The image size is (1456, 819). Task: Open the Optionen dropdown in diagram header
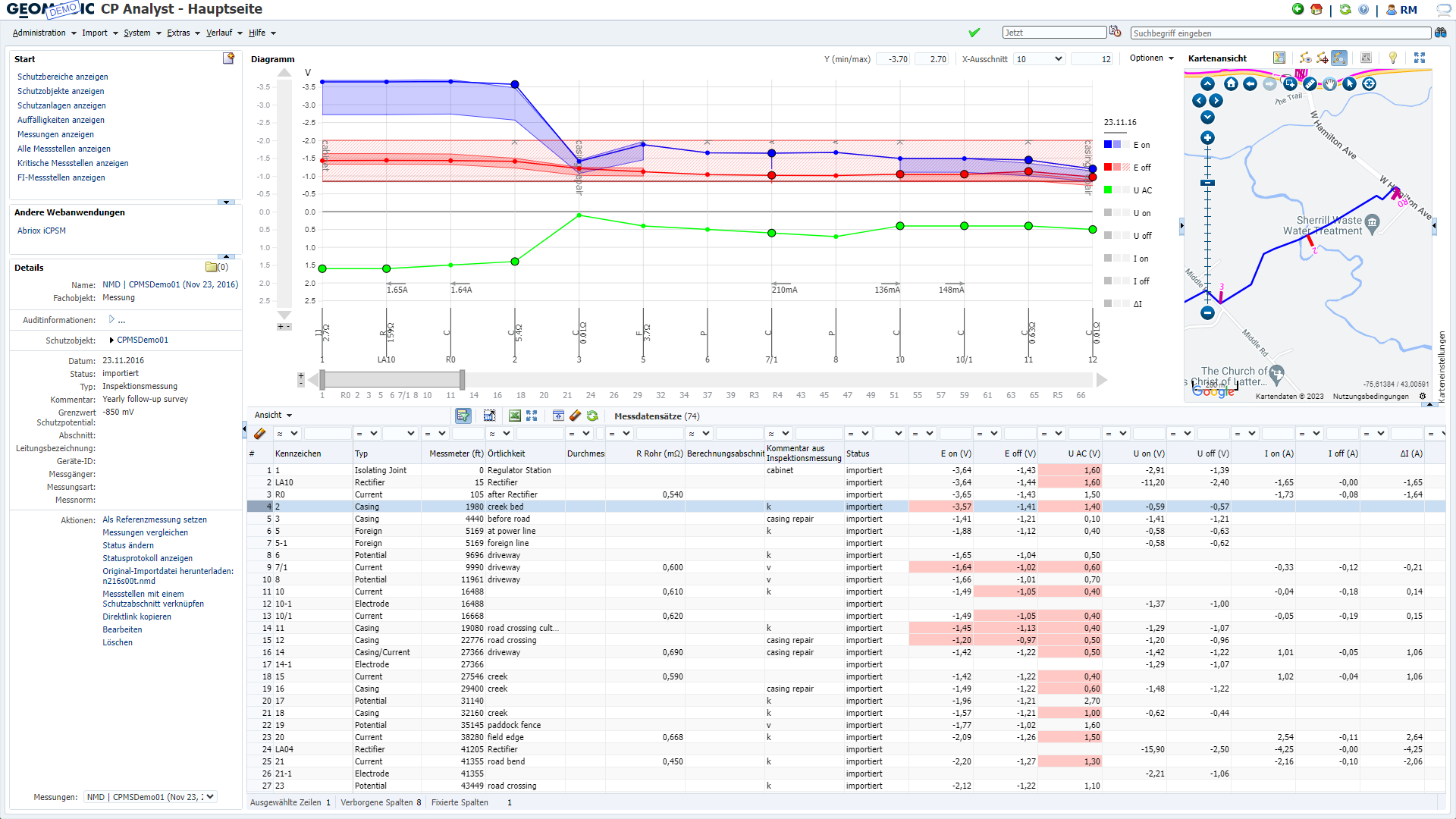click(x=1151, y=58)
